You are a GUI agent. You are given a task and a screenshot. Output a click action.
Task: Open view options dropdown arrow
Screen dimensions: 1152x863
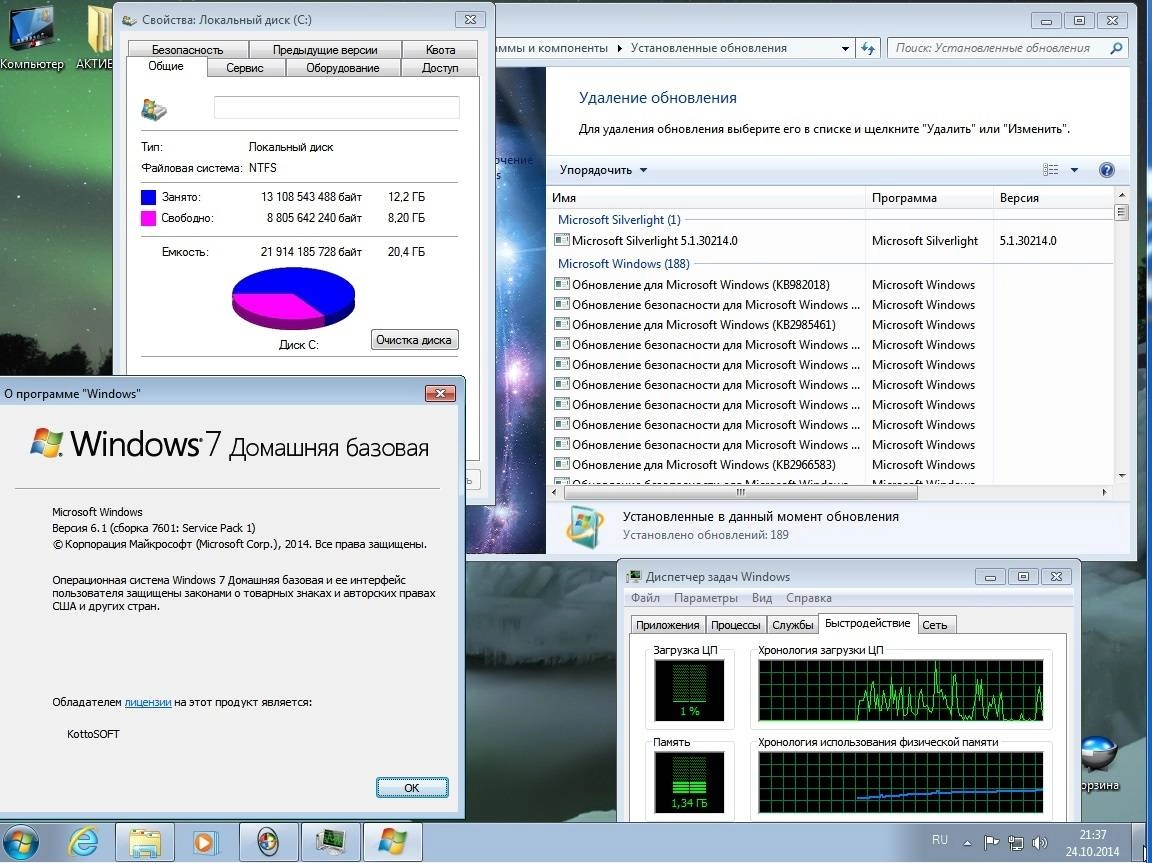click(x=1074, y=170)
